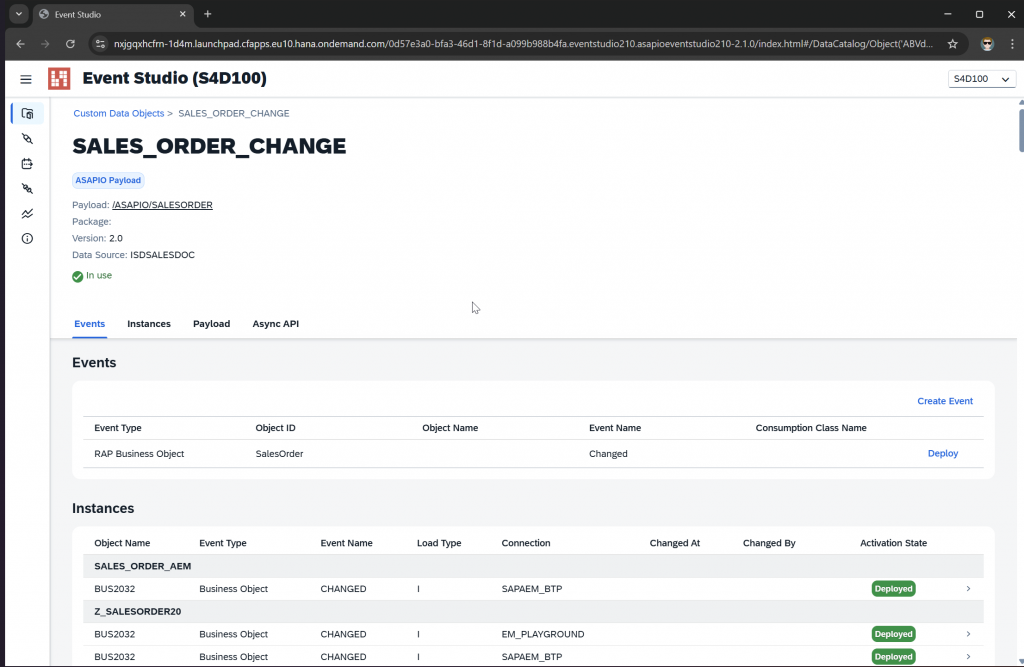Open the browser tab search dropdown

coord(18,14)
